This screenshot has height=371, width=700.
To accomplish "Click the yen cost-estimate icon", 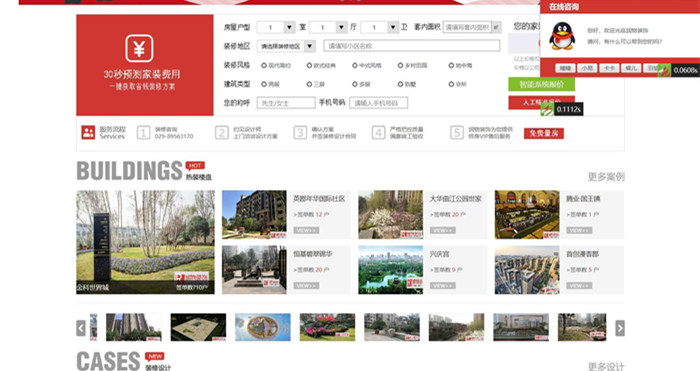I will pos(139,48).
